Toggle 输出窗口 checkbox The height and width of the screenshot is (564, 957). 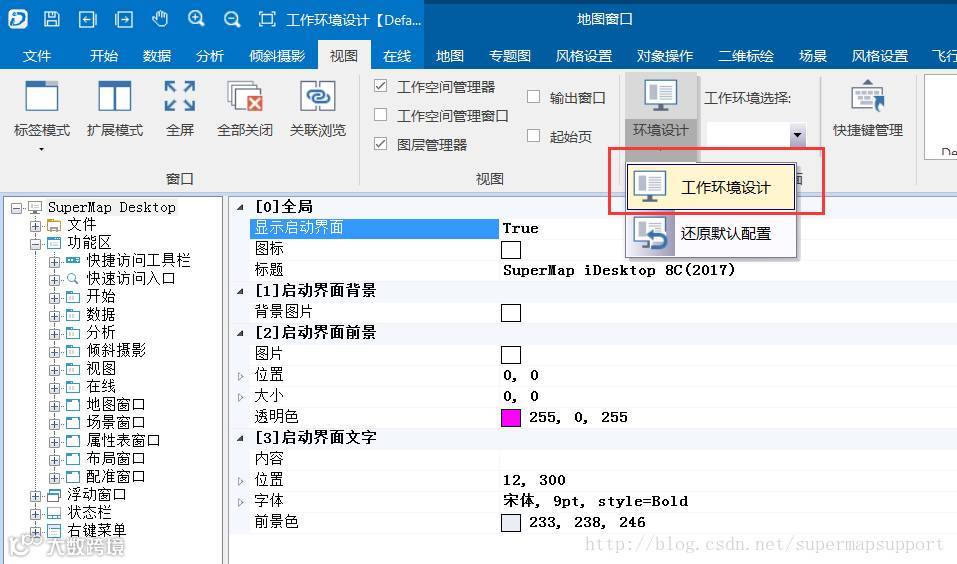(533, 96)
